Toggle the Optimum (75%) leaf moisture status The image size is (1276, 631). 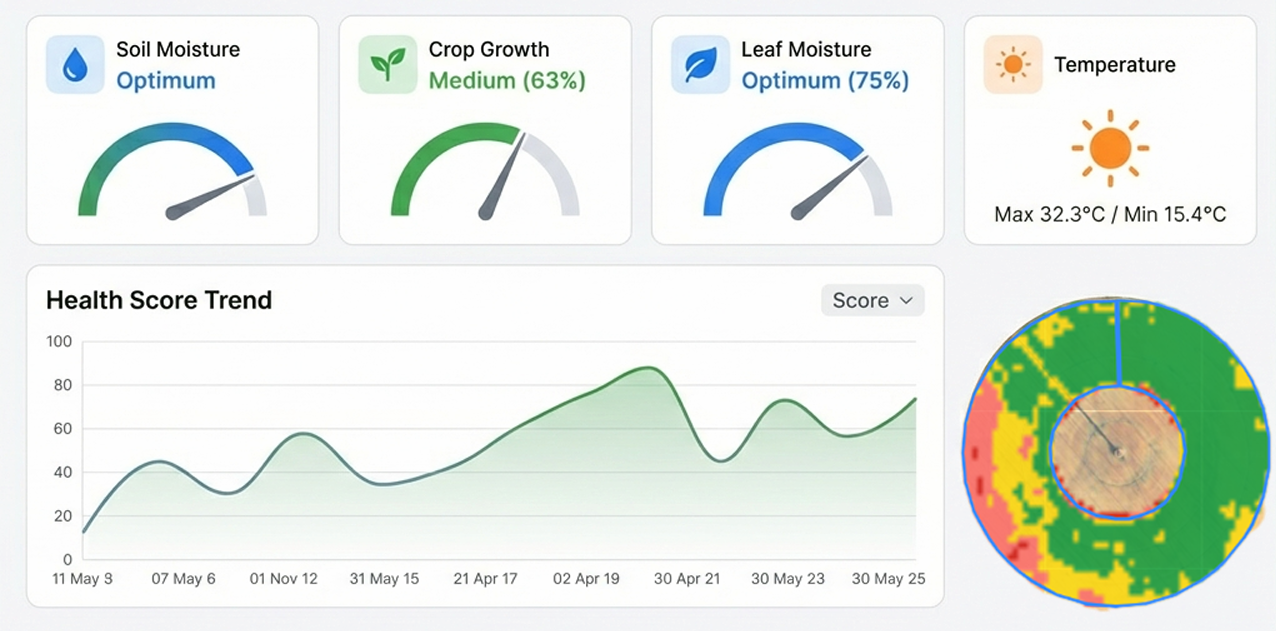(825, 78)
